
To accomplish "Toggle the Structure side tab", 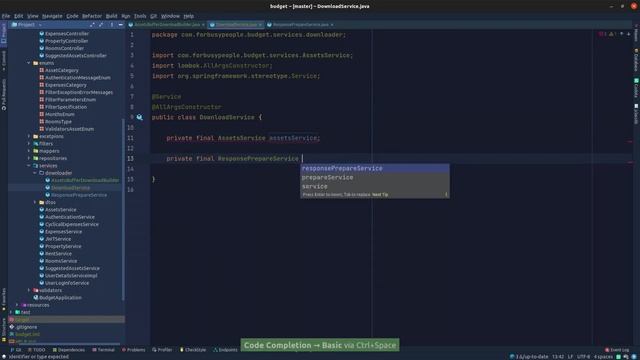I will coord(4,329).
